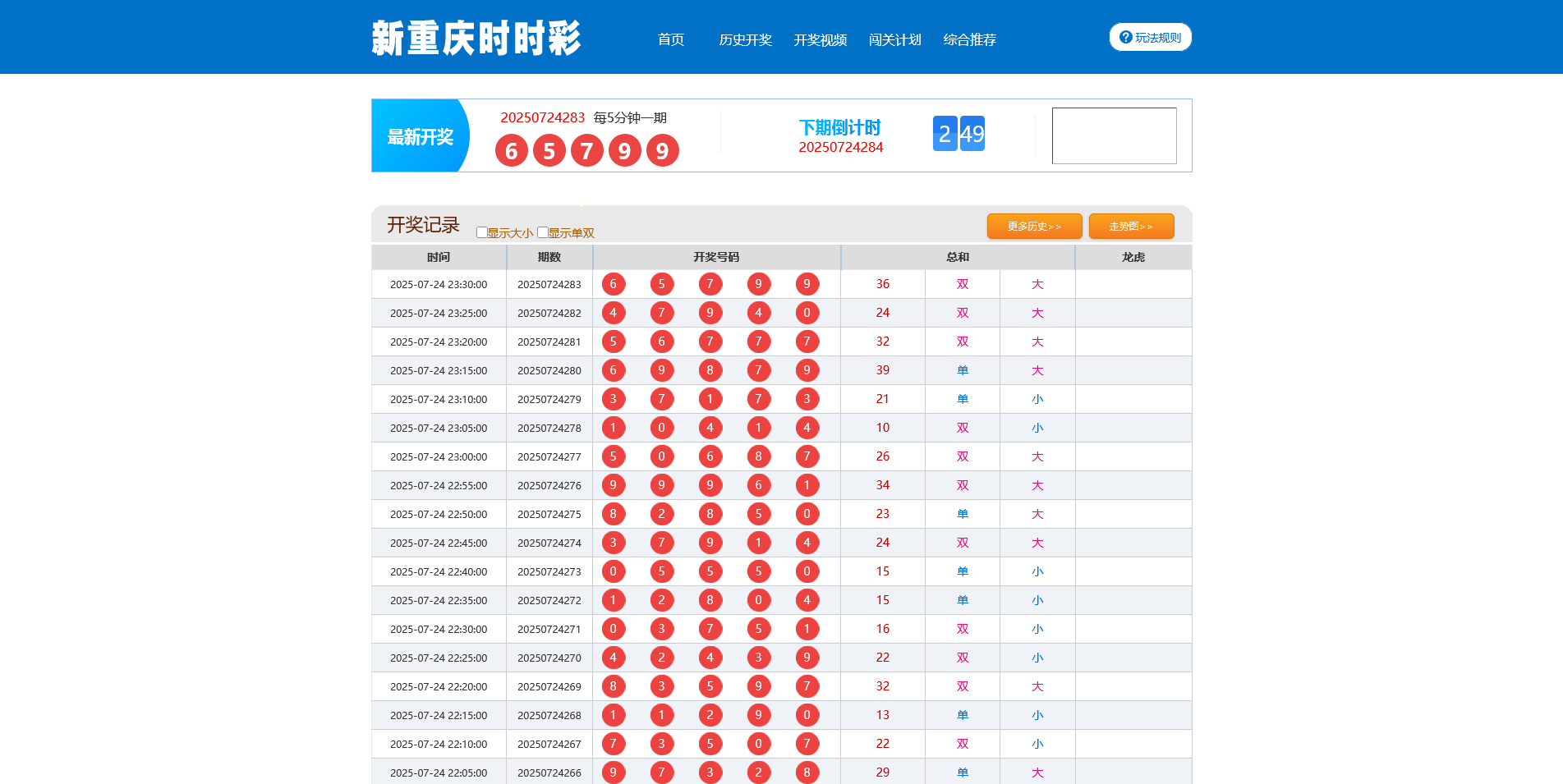Click the ball 5 in row 20250724267
The image size is (1563, 784).
tap(710, 744)
